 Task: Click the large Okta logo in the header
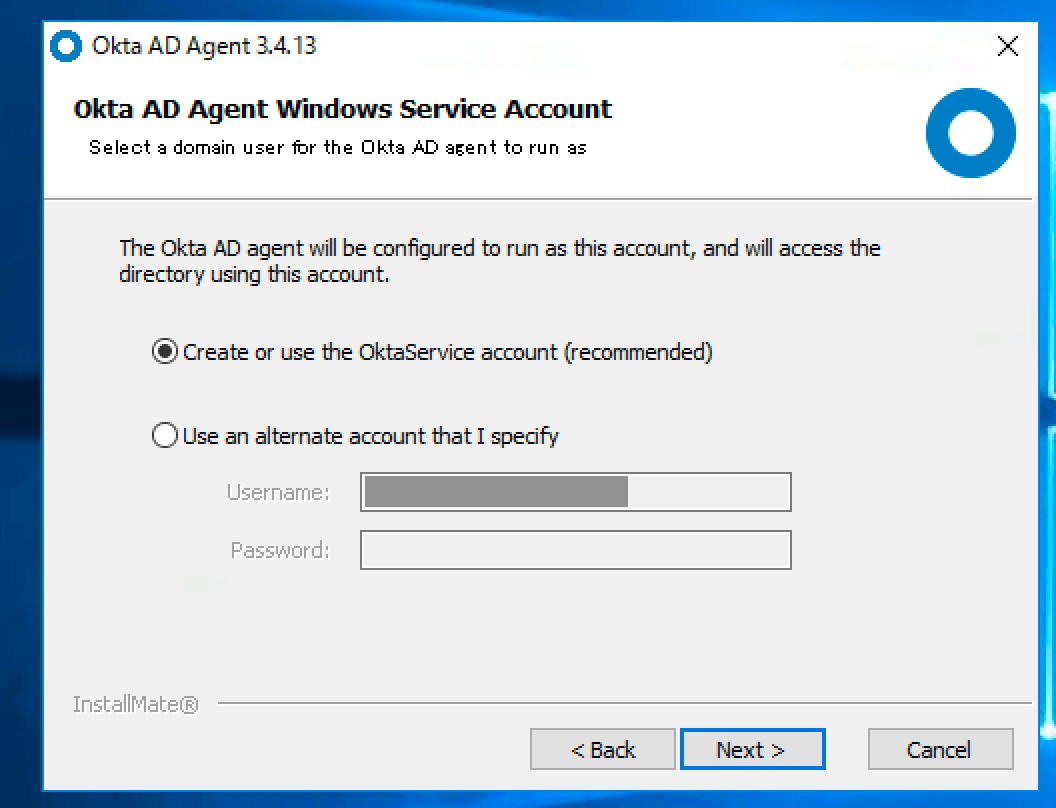click(970, 132)
